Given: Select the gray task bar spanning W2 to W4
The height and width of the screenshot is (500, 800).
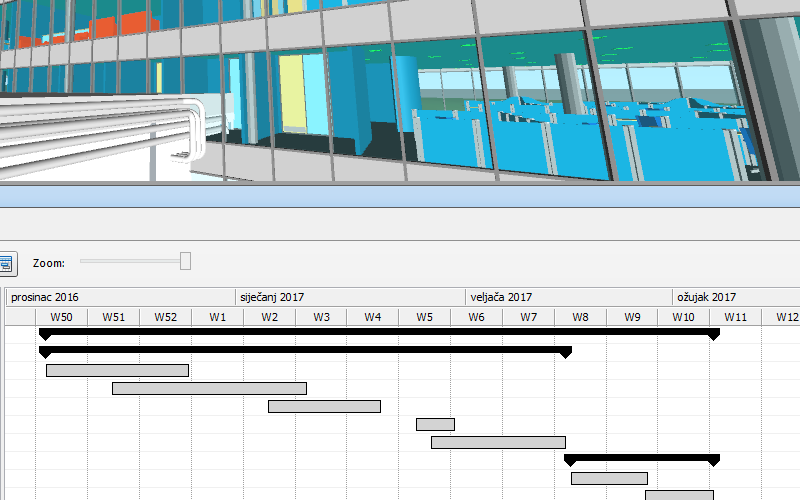Looking at the screenshot, I should [x=324, y=406].
